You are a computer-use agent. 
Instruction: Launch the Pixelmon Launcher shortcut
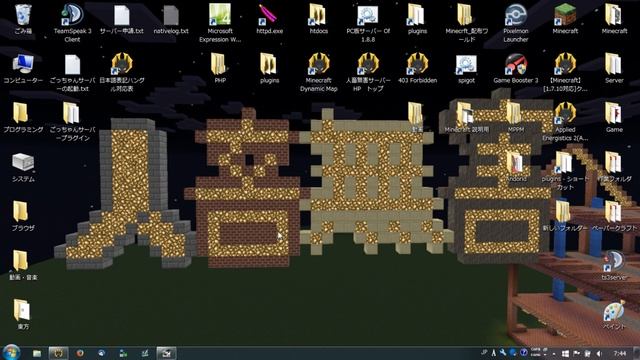click(516, 23)
